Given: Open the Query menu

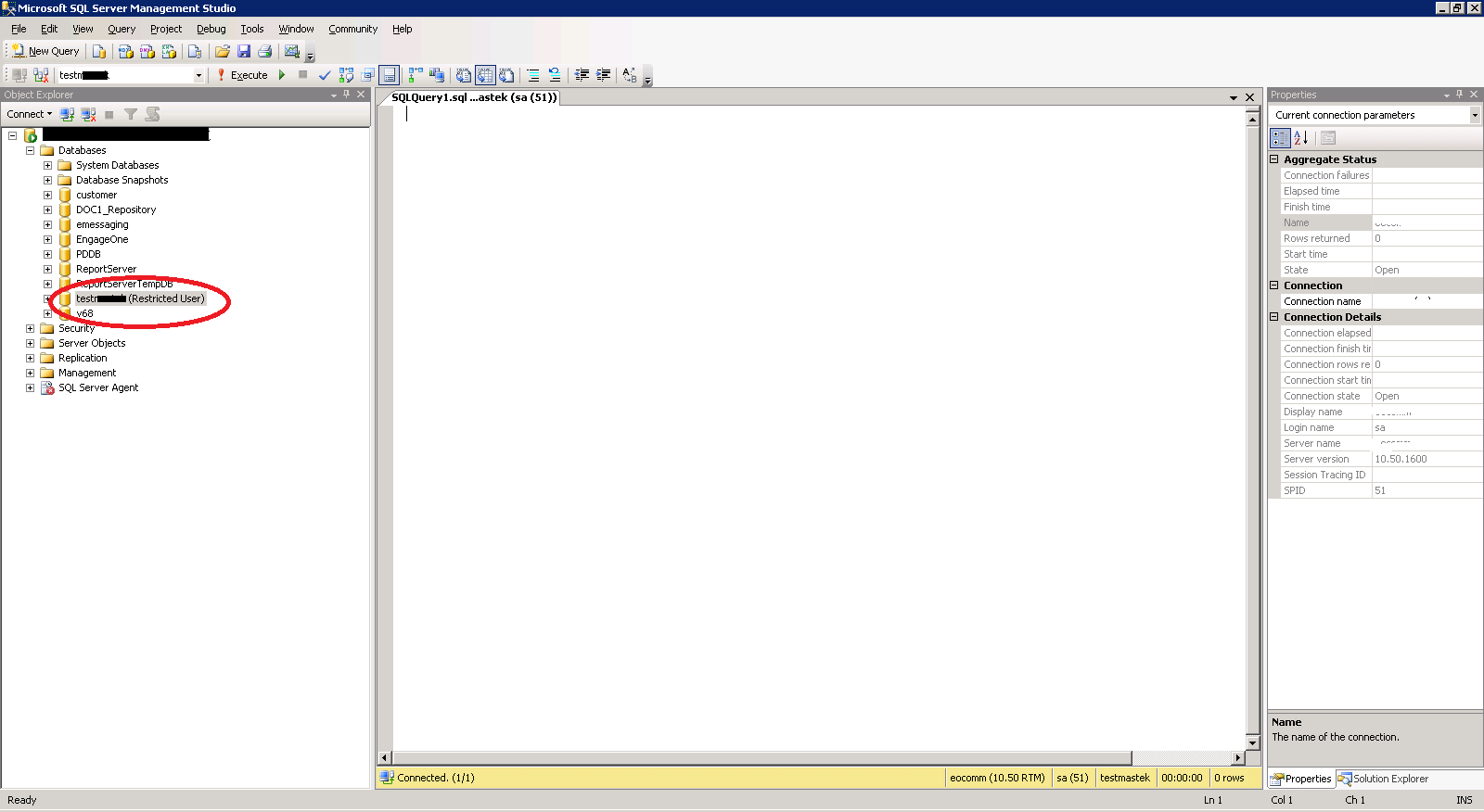Looking at the screenshot, I should [x=122, y=29].
